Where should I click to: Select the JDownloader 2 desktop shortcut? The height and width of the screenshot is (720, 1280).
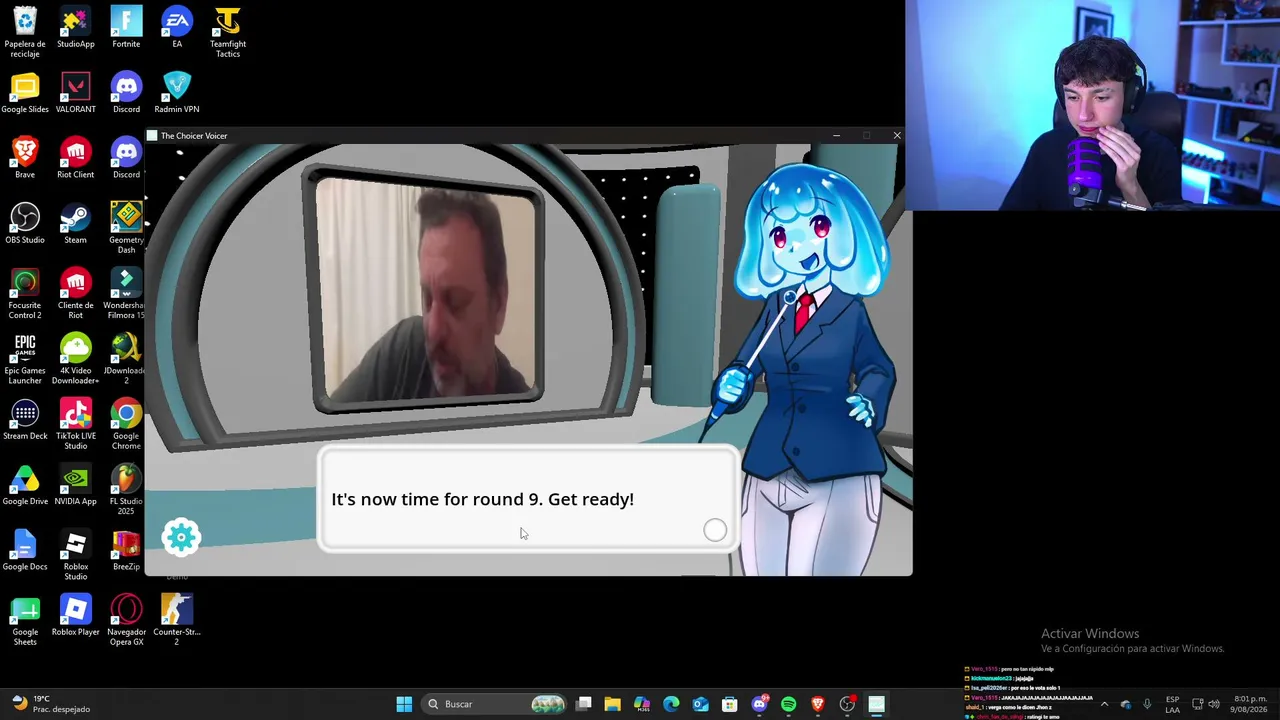pyautogui.click(x=126, y=359)
